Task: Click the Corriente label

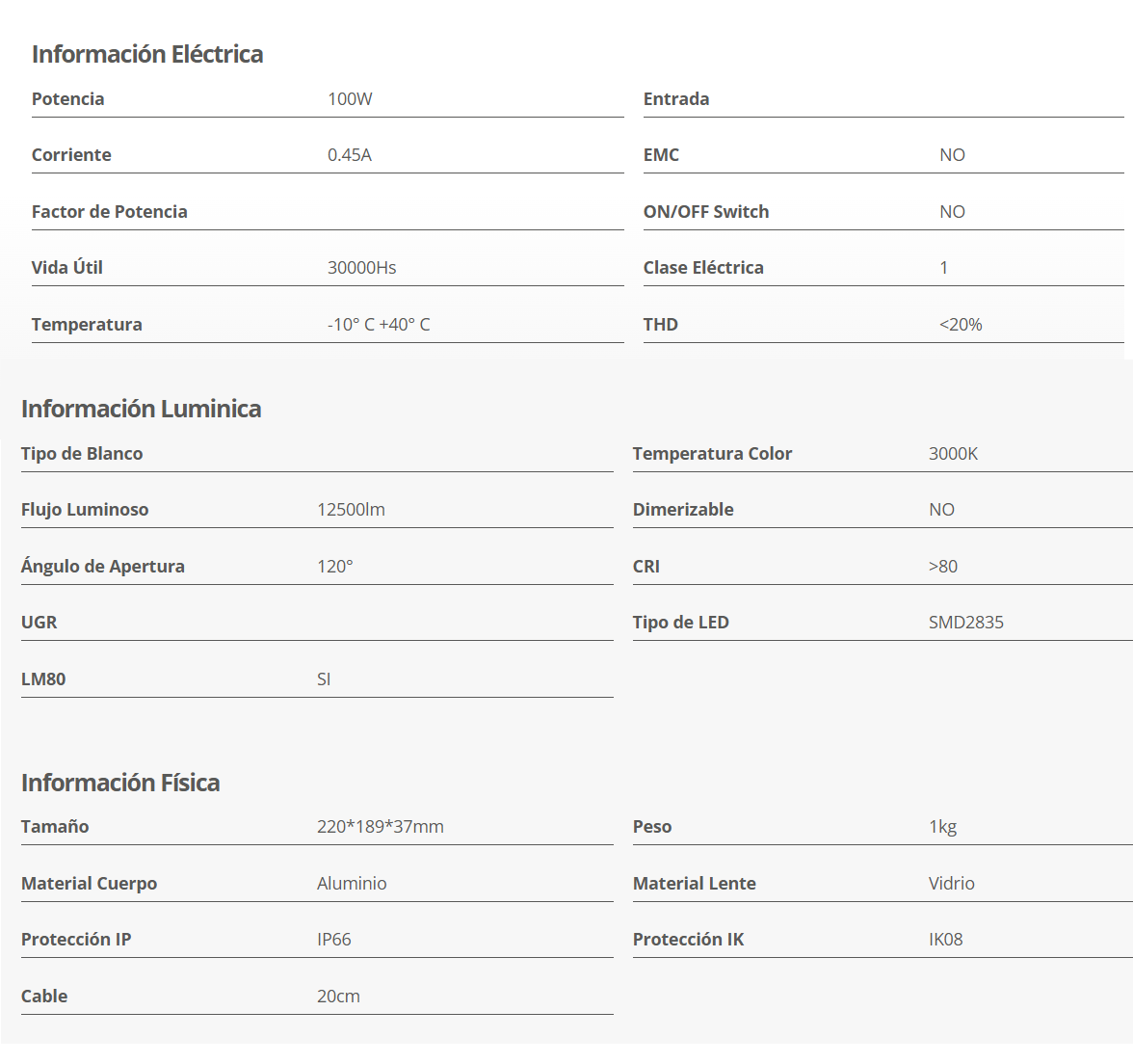Action: (x=71, y=155)
